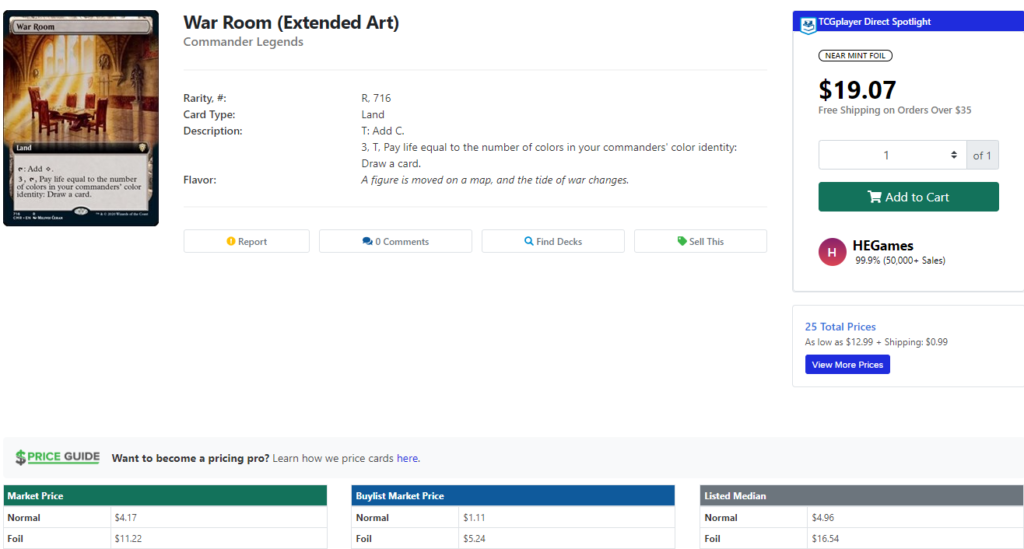Click the flavor text about the map
1024x549 pixels.
[x=495, y=180]
